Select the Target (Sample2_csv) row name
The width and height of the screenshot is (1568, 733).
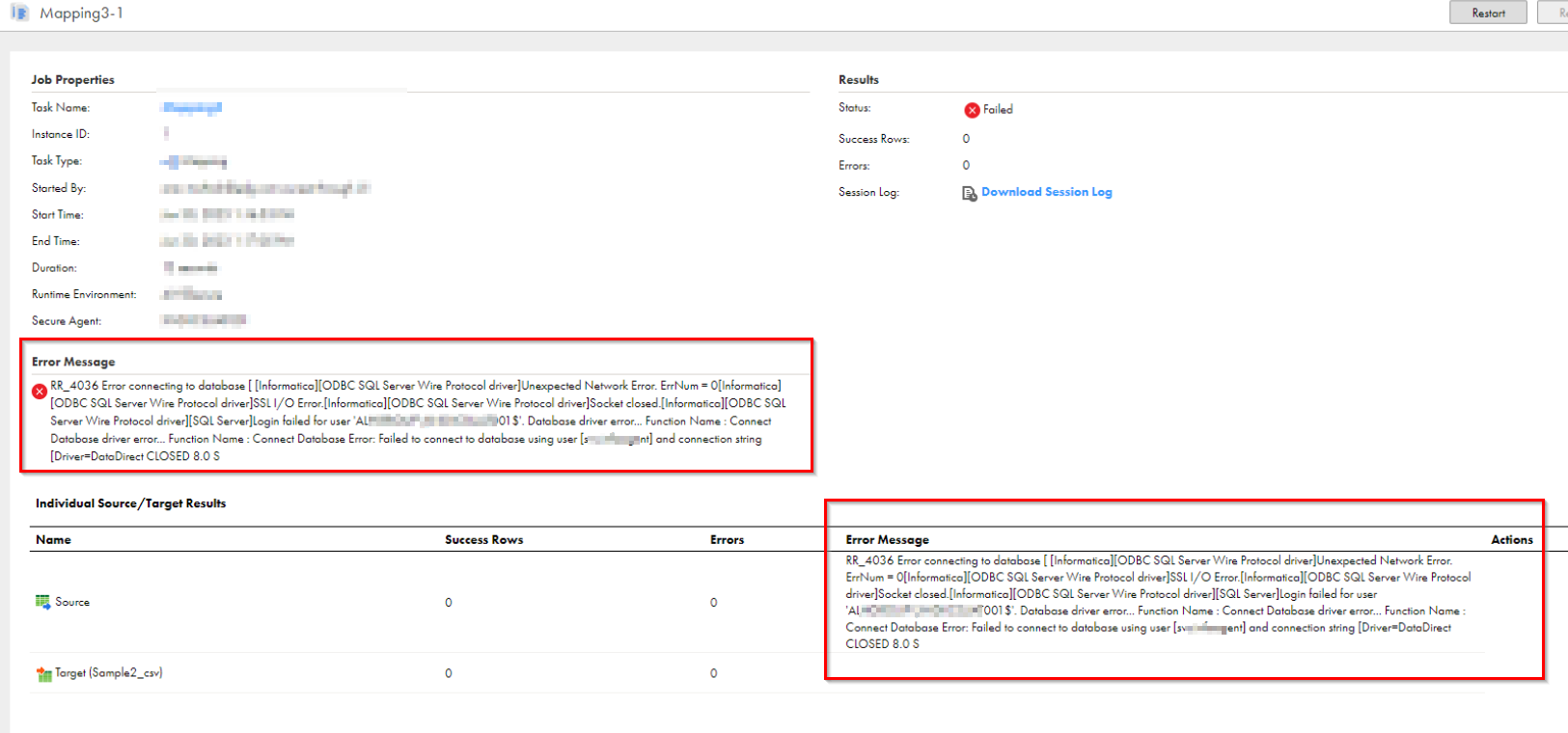pyautogui.click(x=108, y=673)
